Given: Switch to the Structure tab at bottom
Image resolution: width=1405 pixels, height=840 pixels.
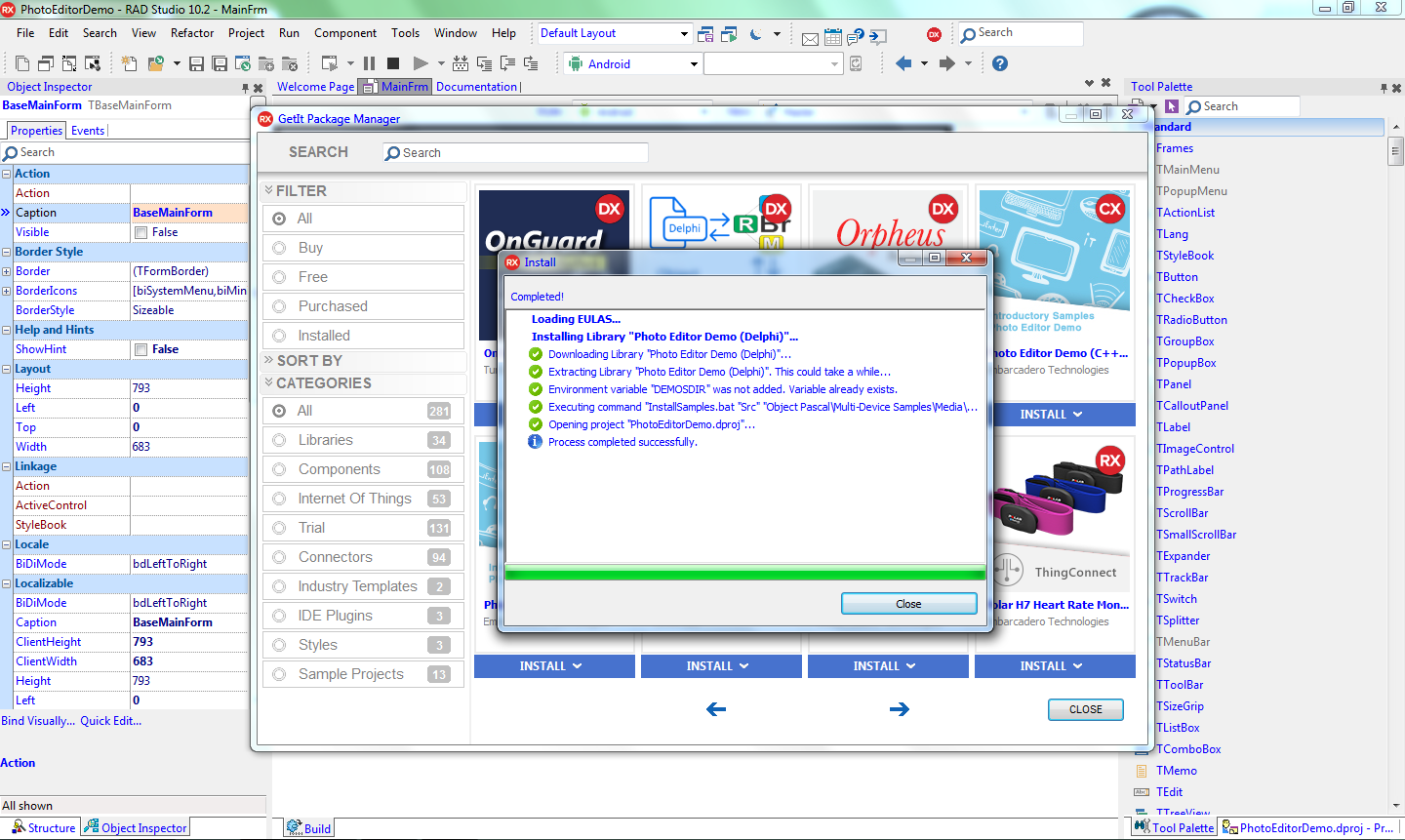Looking at the screenshot, I should (44, 827).
